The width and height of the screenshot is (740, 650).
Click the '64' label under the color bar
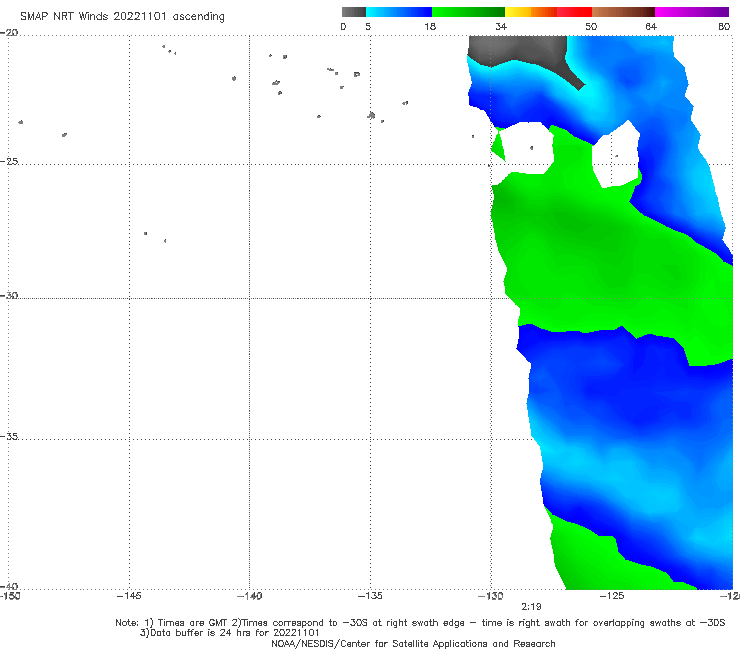point(651,26)
